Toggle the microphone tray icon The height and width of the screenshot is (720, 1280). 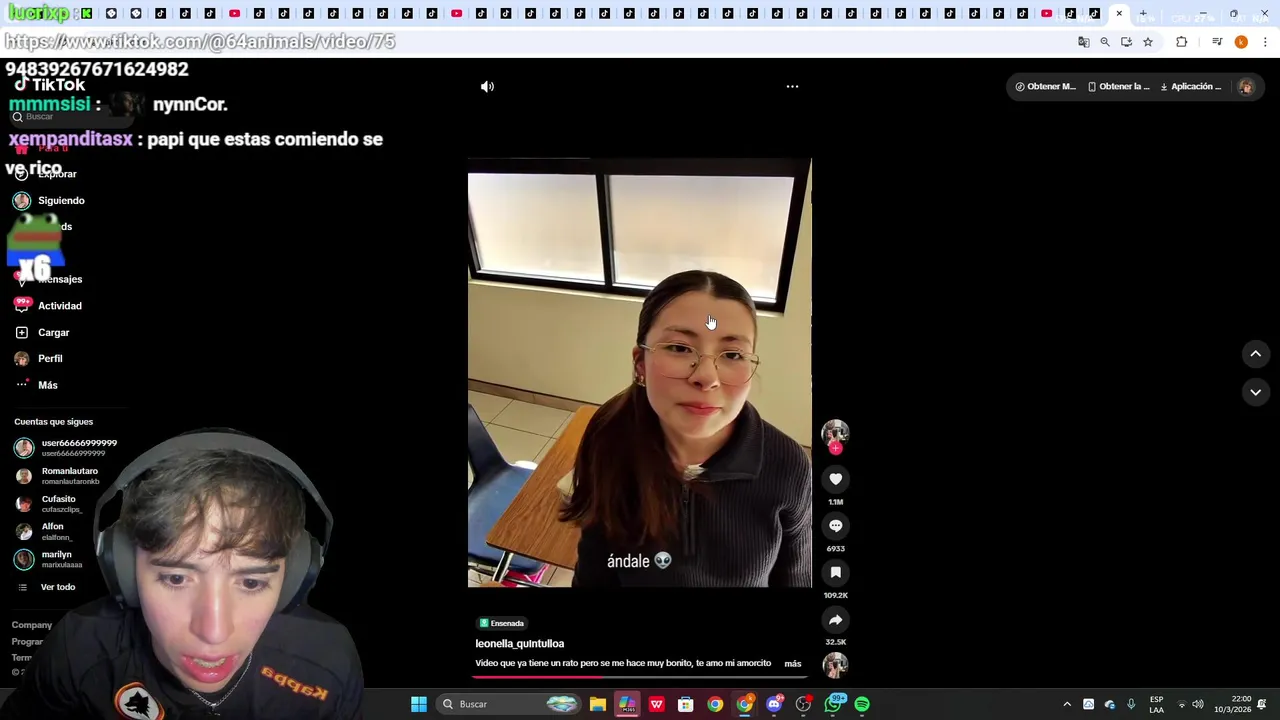1131,704
